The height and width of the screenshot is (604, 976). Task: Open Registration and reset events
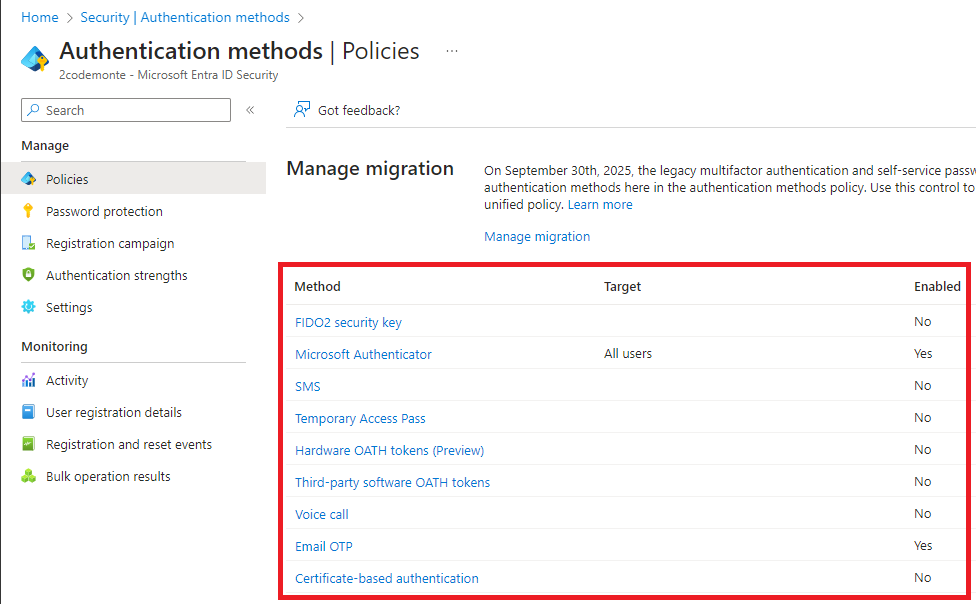(x=128, y=444)
